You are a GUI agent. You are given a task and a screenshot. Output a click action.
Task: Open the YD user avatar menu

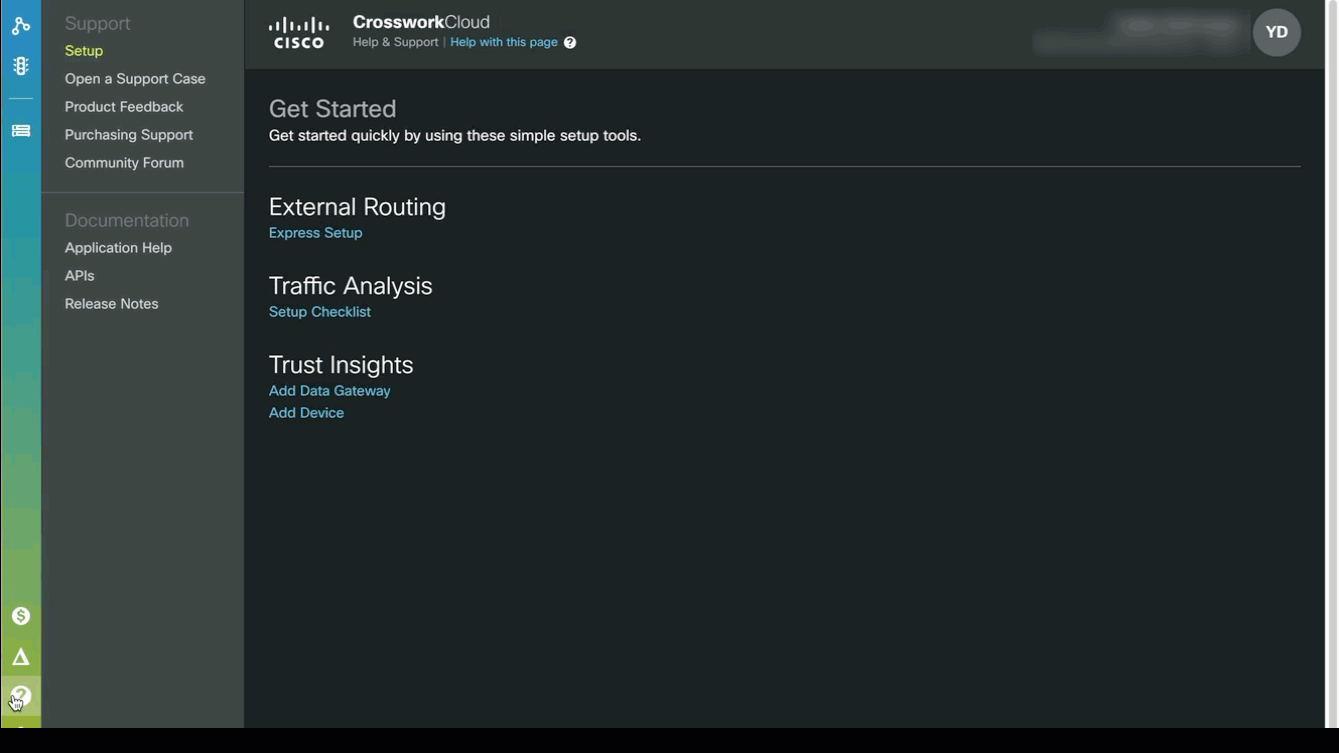(x=1276, y=32)
